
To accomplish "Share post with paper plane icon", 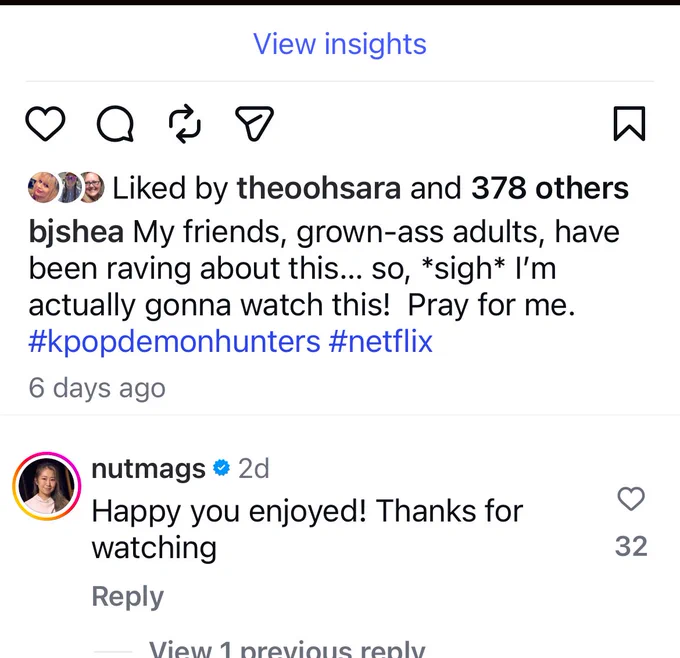I will 255,124.
